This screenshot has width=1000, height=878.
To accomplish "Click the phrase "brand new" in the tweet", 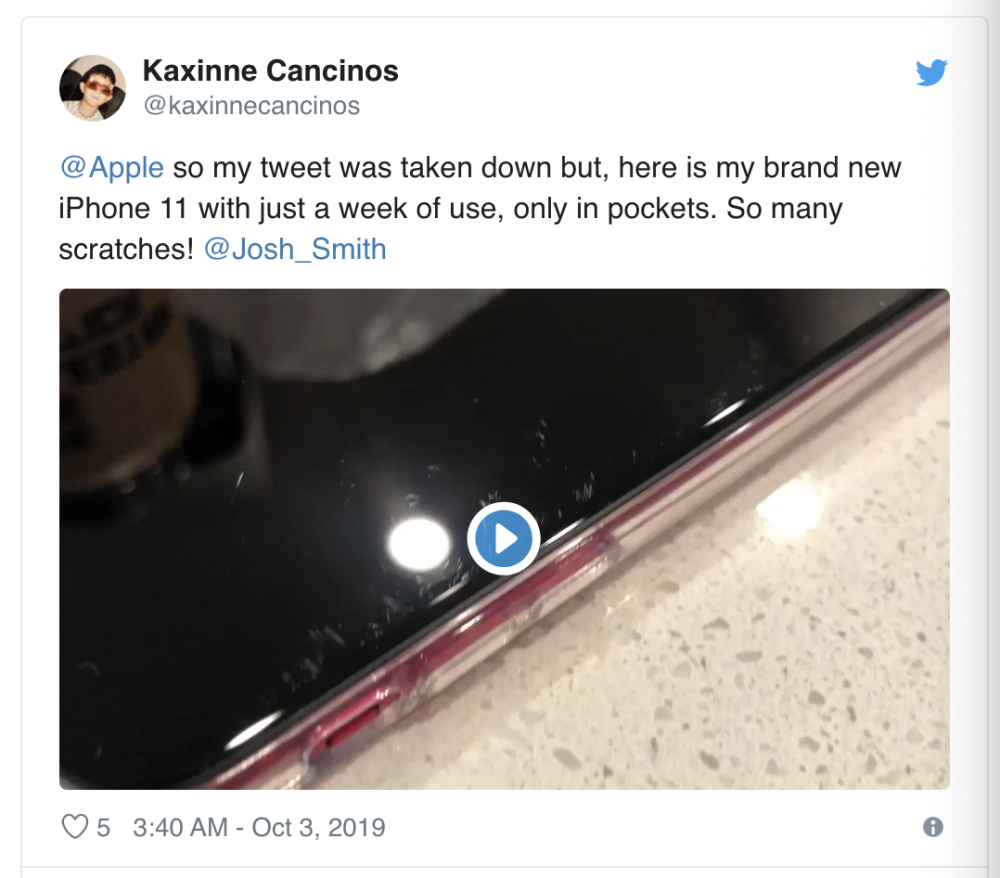I will click(832, 168).
